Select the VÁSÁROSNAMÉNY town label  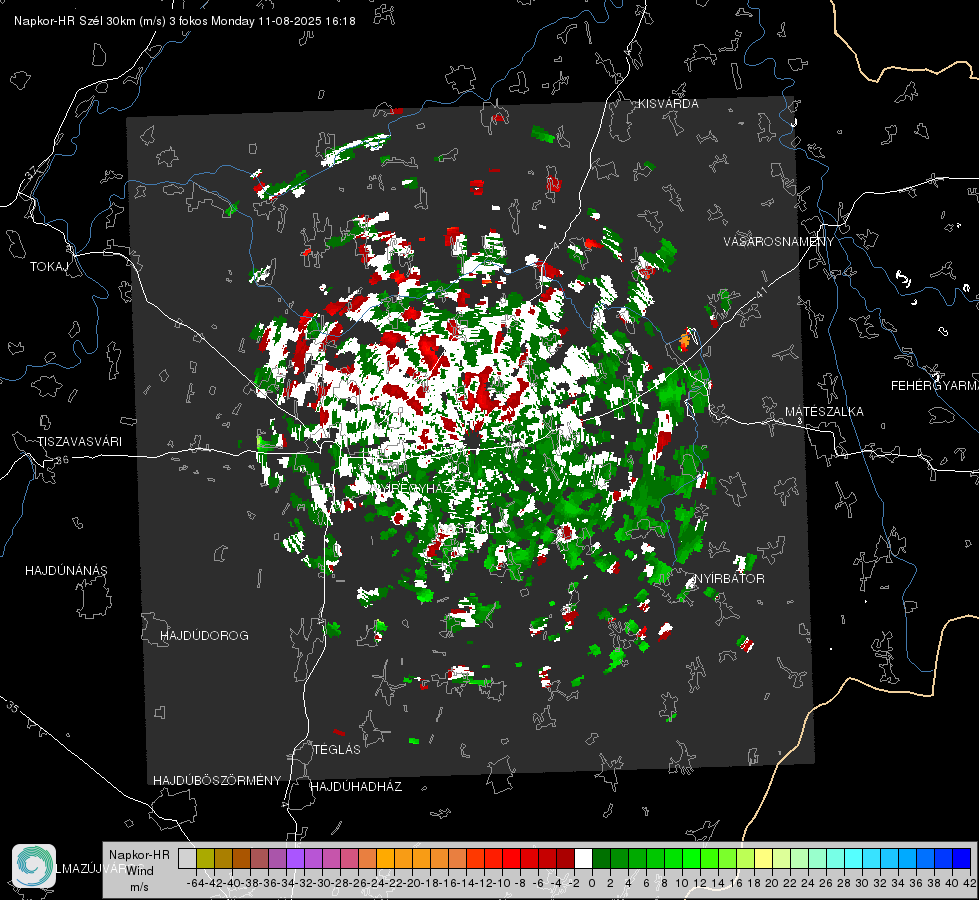(779, 242)
